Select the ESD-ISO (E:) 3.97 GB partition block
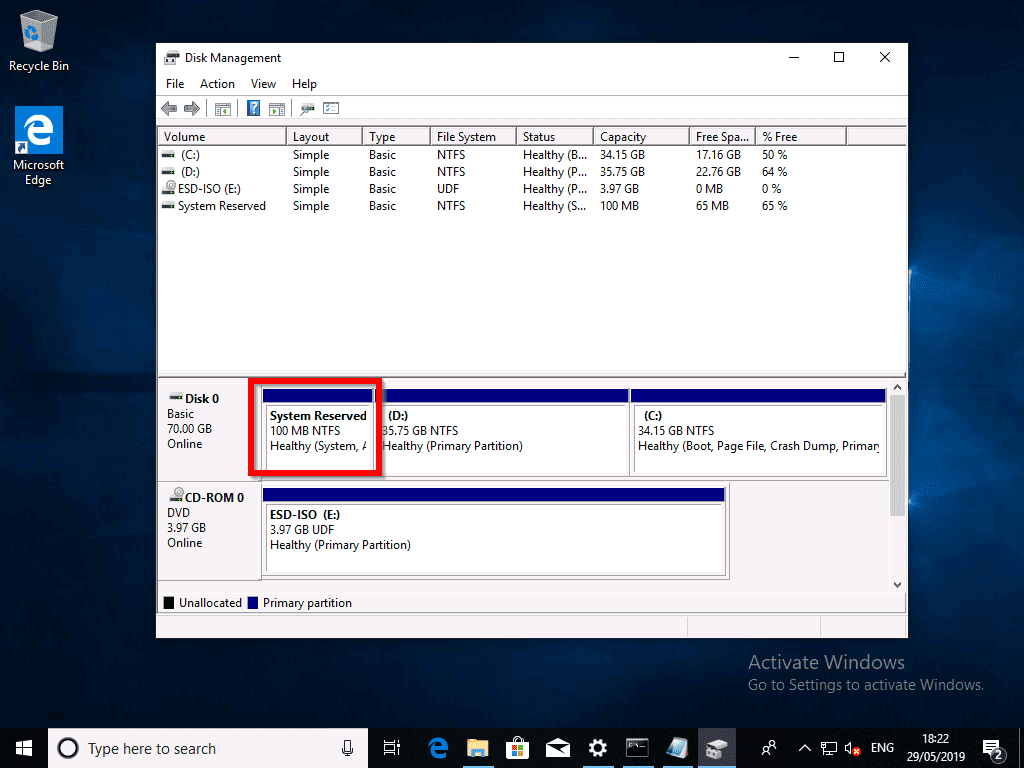1024x768 pixels. point(495,531)
